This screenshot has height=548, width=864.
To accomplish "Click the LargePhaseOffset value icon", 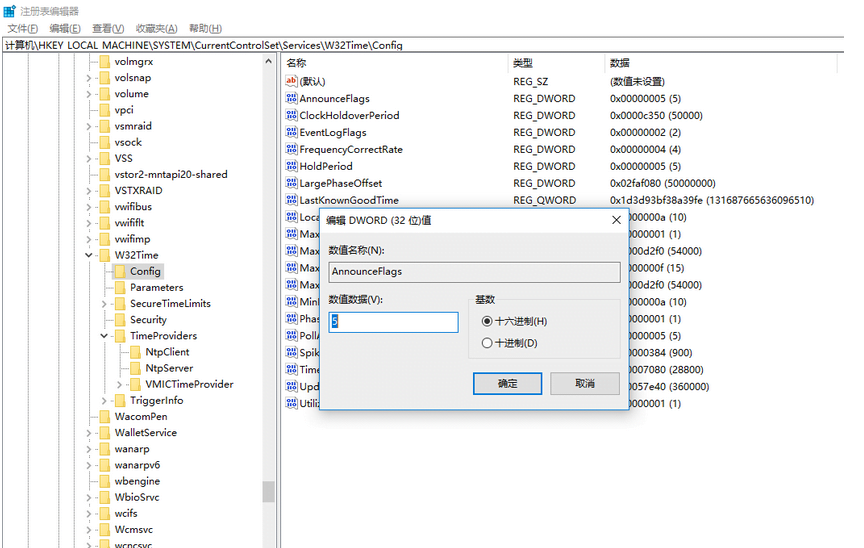I will (291, 183).
